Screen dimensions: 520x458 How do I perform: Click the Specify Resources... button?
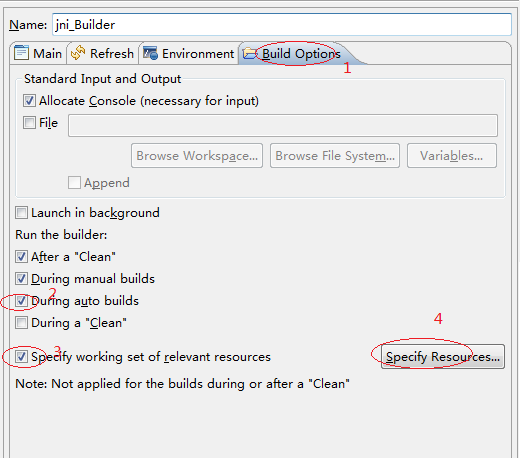443,357
